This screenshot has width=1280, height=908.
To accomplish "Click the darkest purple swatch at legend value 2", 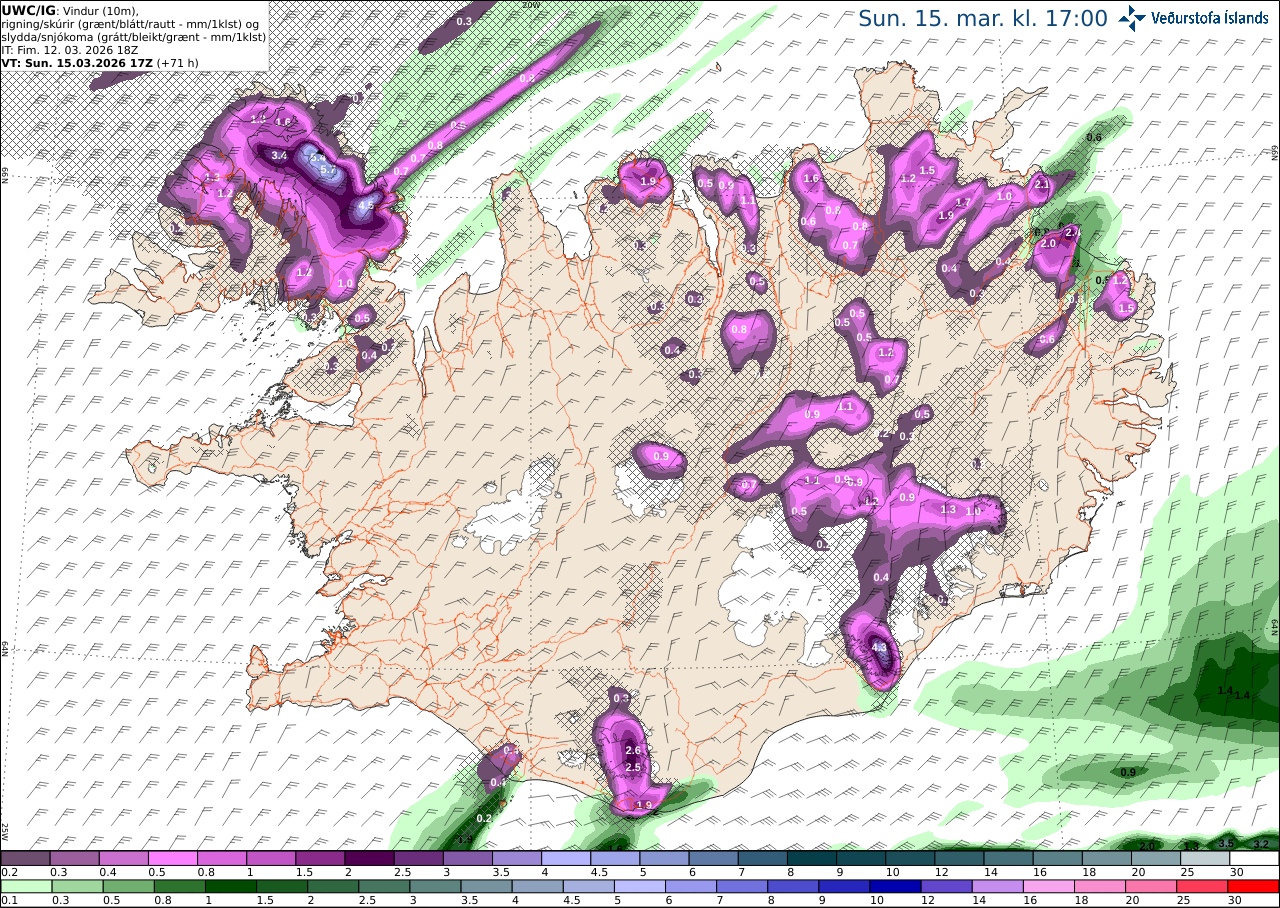I will [x=368, y=858].
